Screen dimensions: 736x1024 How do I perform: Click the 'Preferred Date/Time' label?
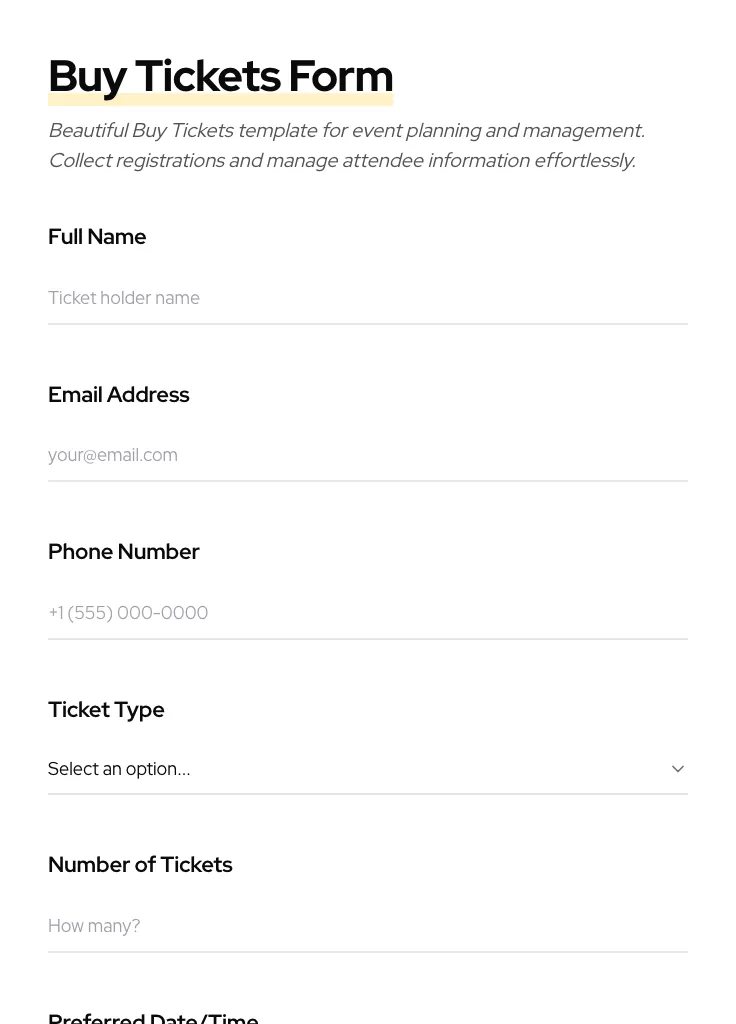pyautogui.click(x=153, y=1017)
